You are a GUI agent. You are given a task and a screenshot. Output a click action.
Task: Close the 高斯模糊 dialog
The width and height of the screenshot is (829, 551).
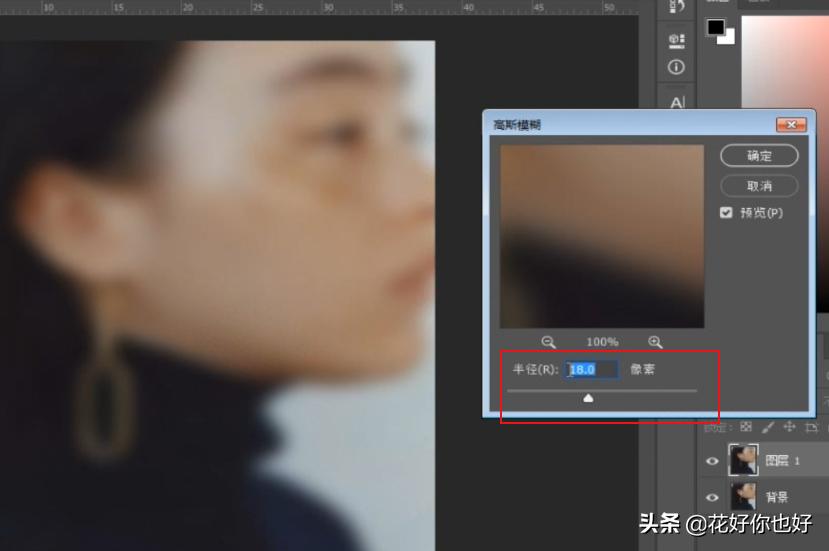(791, 125)
